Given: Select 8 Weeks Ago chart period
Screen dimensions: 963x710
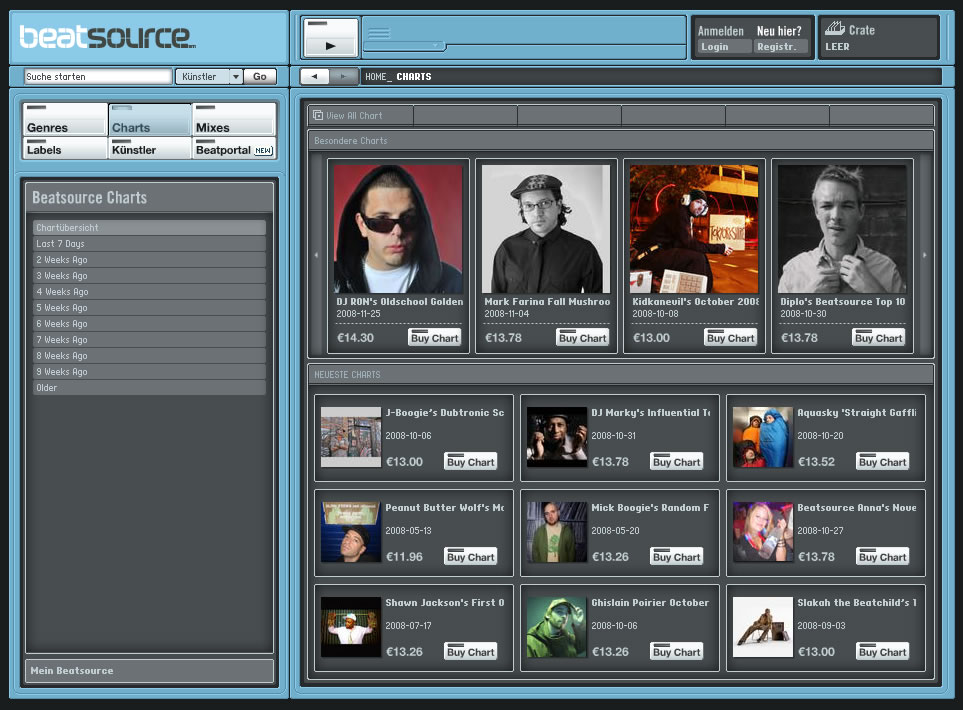Looking at the screenshot, I should point(149,355).
